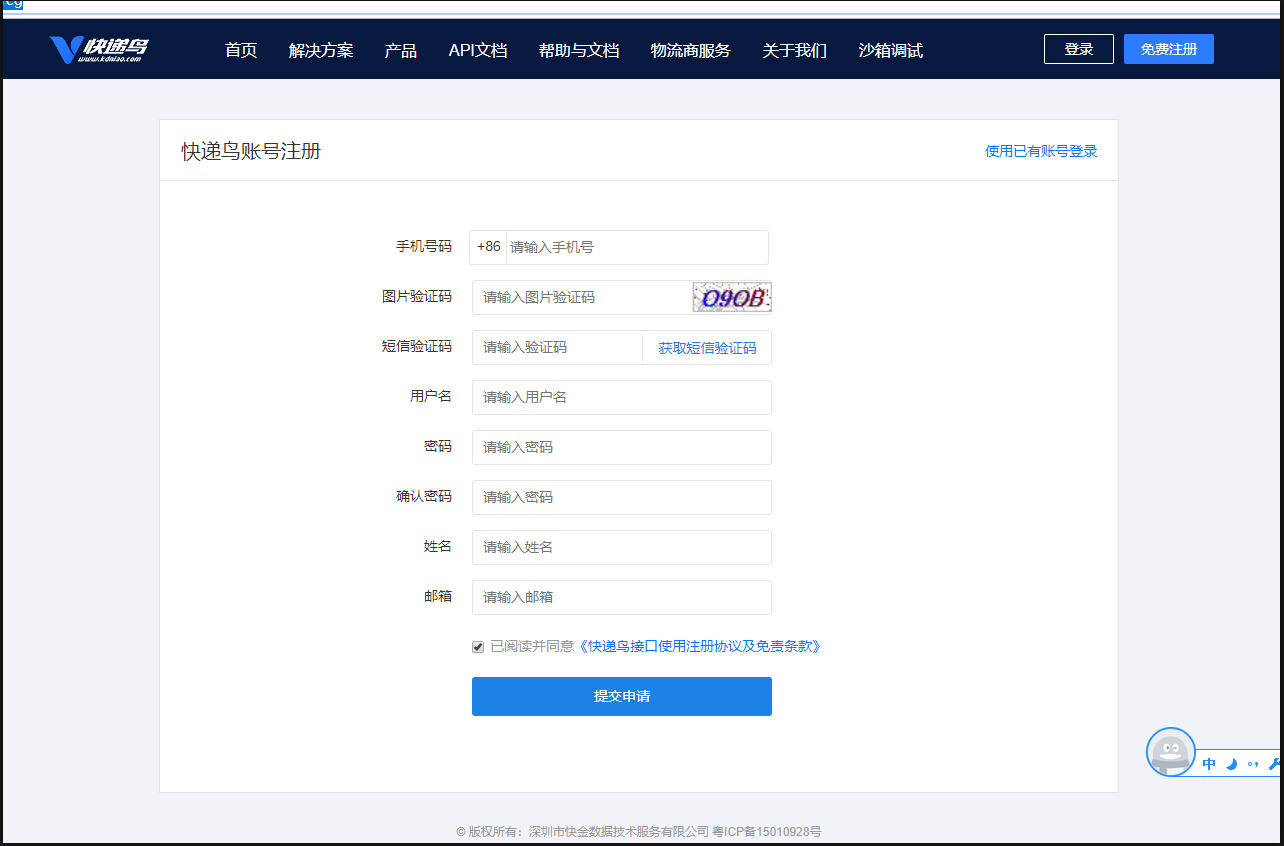Click 使用已有账号登录 link
This screenshot has height=846, width=1284.
click(1041, 151)
